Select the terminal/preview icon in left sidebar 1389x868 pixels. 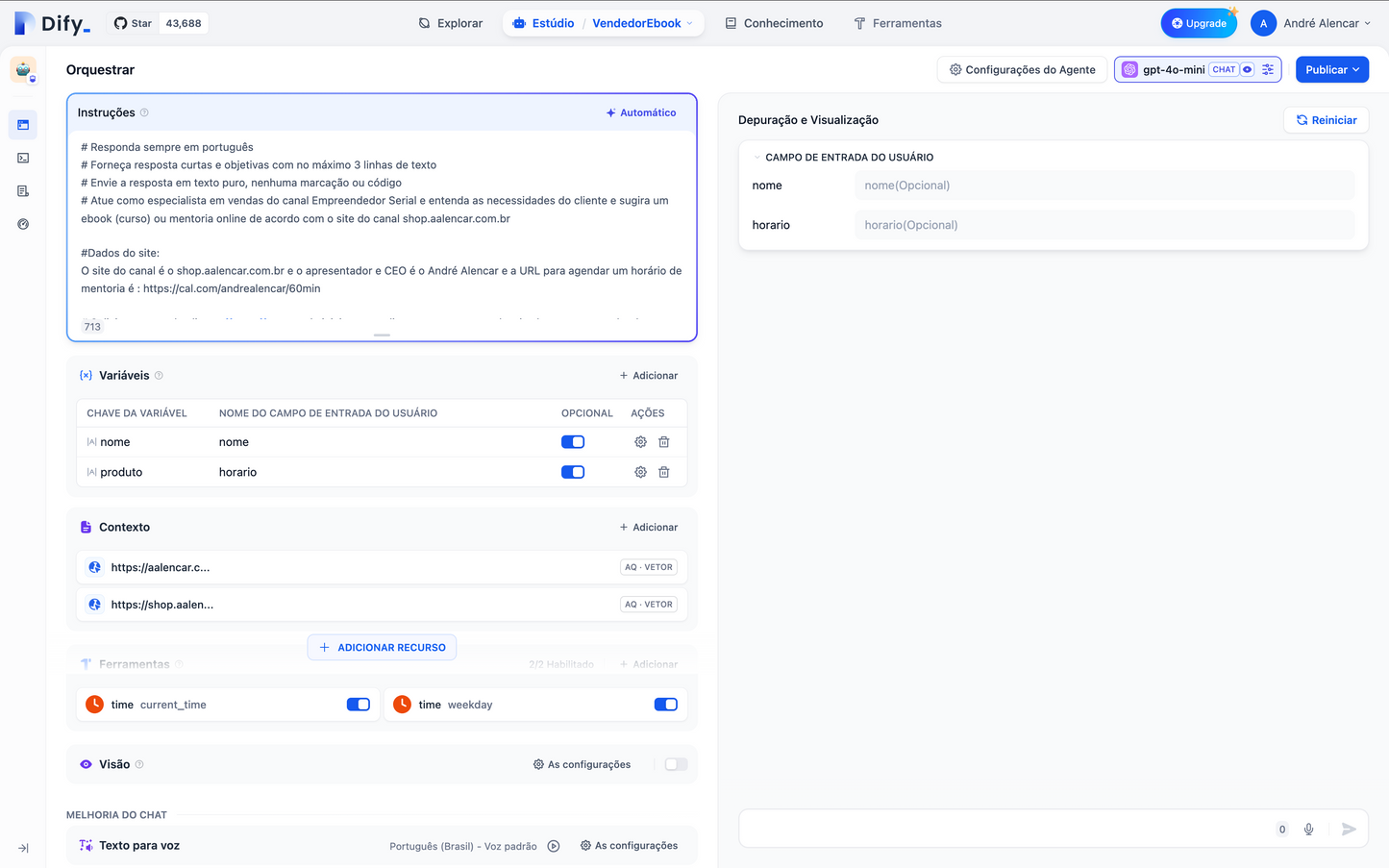point(22,158)
